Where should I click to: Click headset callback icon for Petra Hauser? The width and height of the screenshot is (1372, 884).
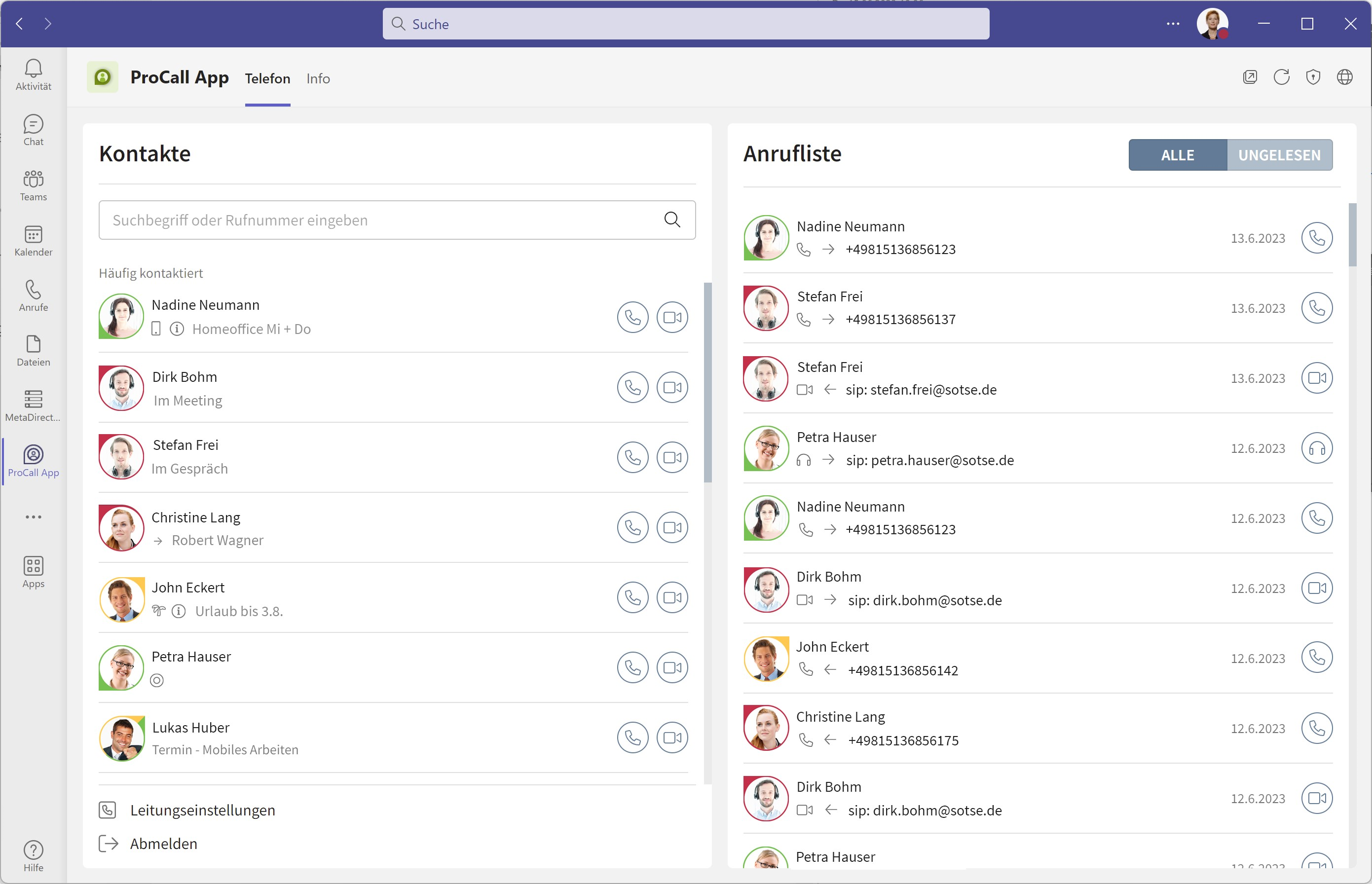[x=1316, y=448]
